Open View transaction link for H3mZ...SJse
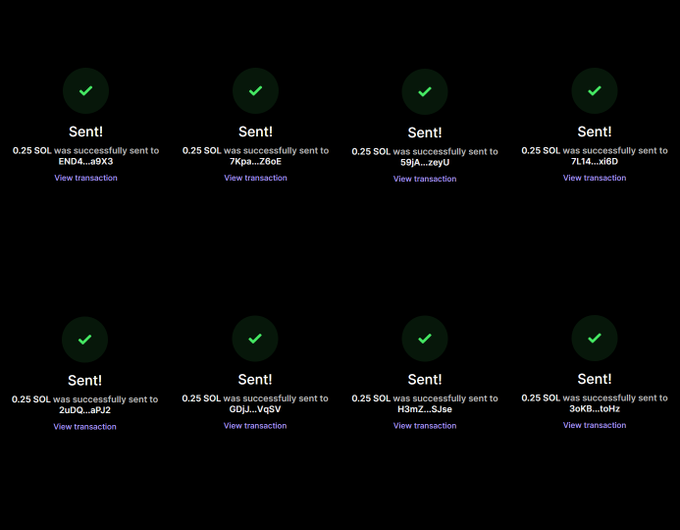The image size is (680, 530). (425, 426)
